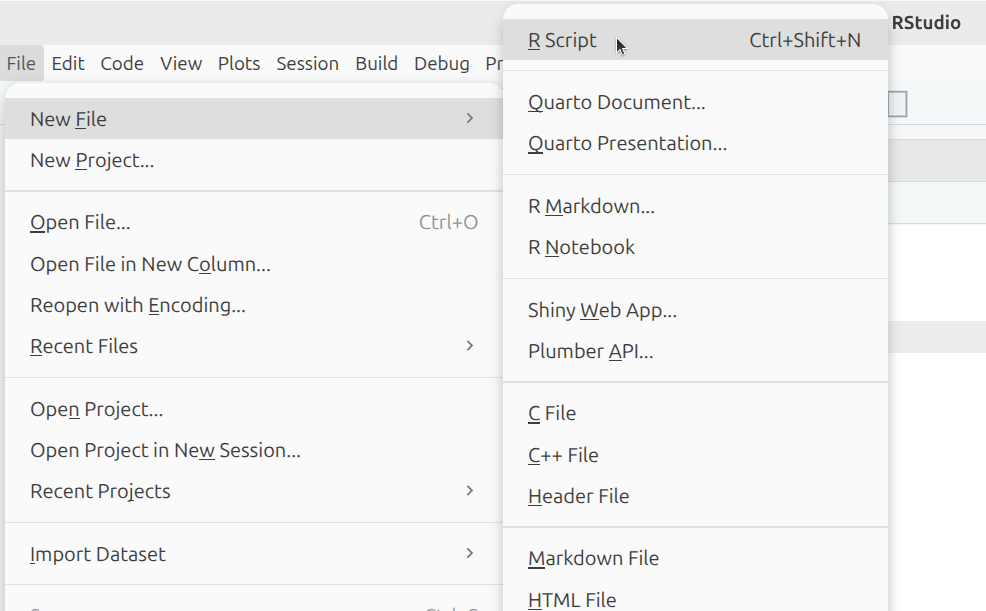Create a new Quarto Presentation...
986x611 pixels.
click(x=695, y=143)
